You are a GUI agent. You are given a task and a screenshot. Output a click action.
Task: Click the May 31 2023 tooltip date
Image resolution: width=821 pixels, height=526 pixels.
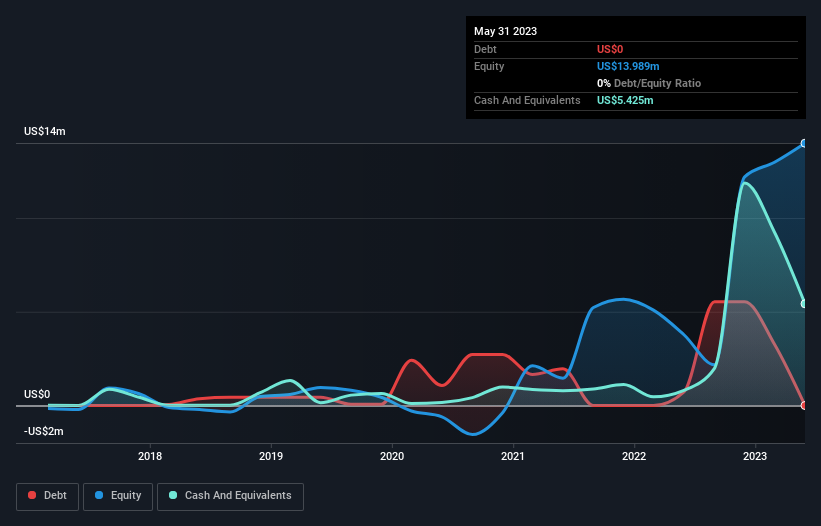coord(505,31)
